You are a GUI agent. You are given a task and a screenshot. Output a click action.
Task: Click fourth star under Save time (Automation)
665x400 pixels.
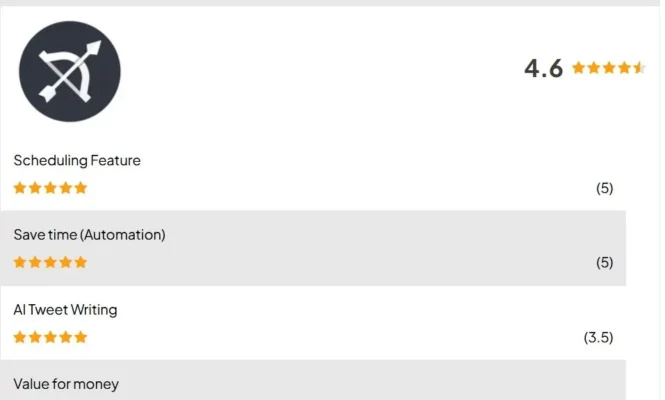pyautogui.click(x=66, y=263)
